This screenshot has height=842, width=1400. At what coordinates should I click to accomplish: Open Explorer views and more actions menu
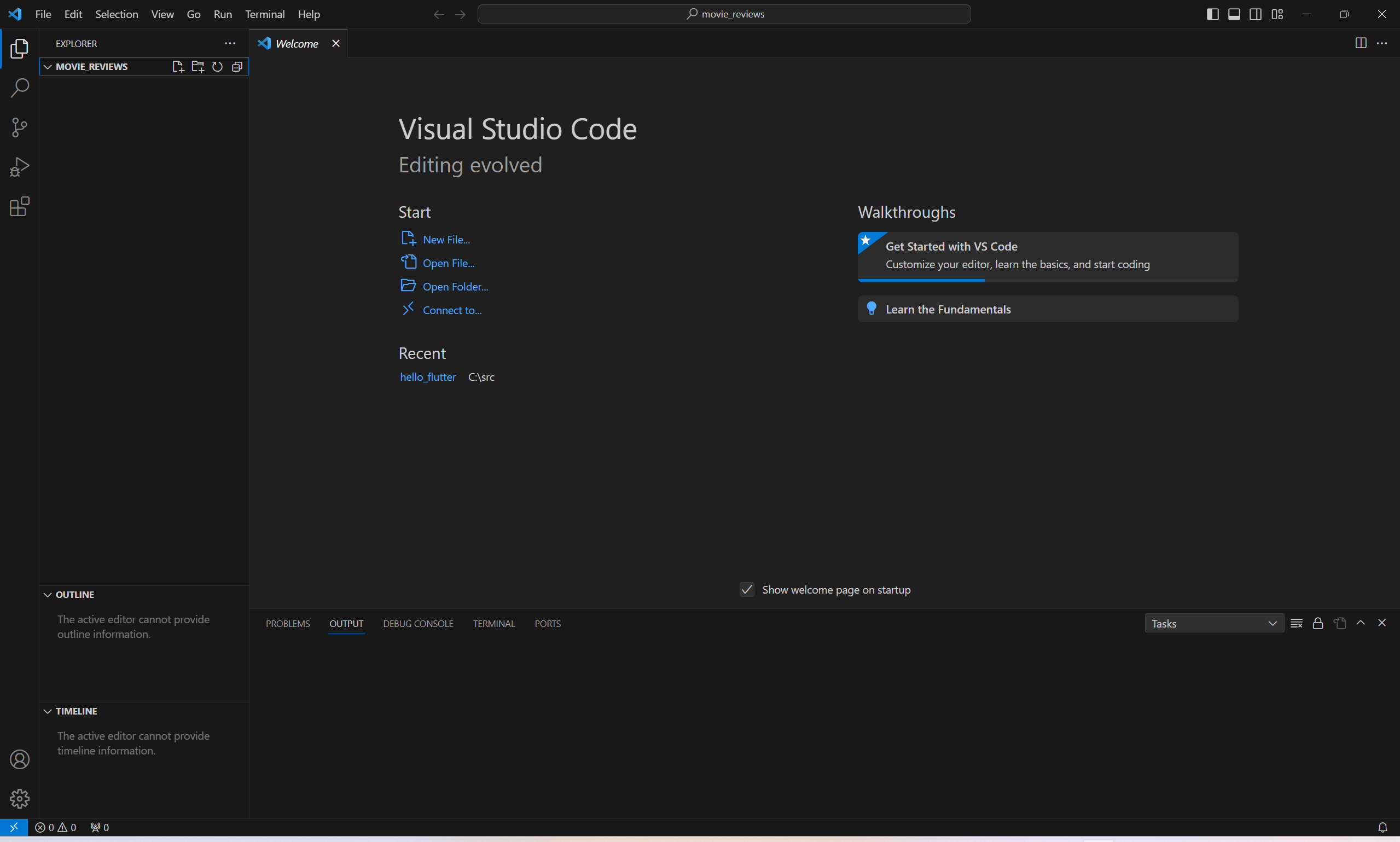pyautogui.click(x=230, y=44)
